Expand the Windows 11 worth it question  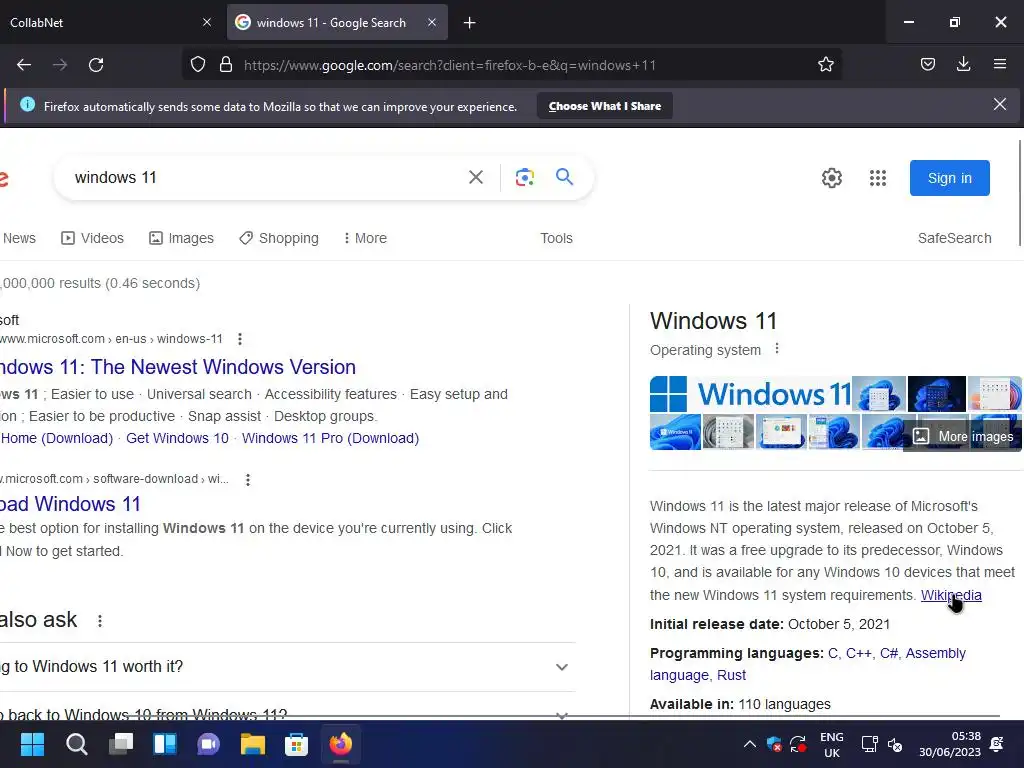(287, 667)
